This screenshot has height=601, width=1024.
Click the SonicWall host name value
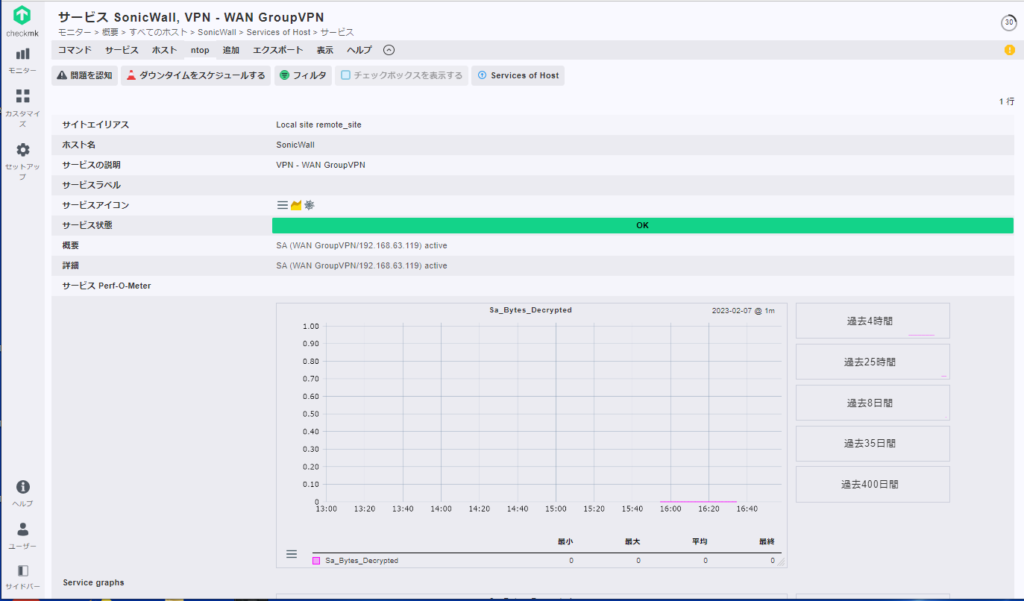click(x=295, y=145)
